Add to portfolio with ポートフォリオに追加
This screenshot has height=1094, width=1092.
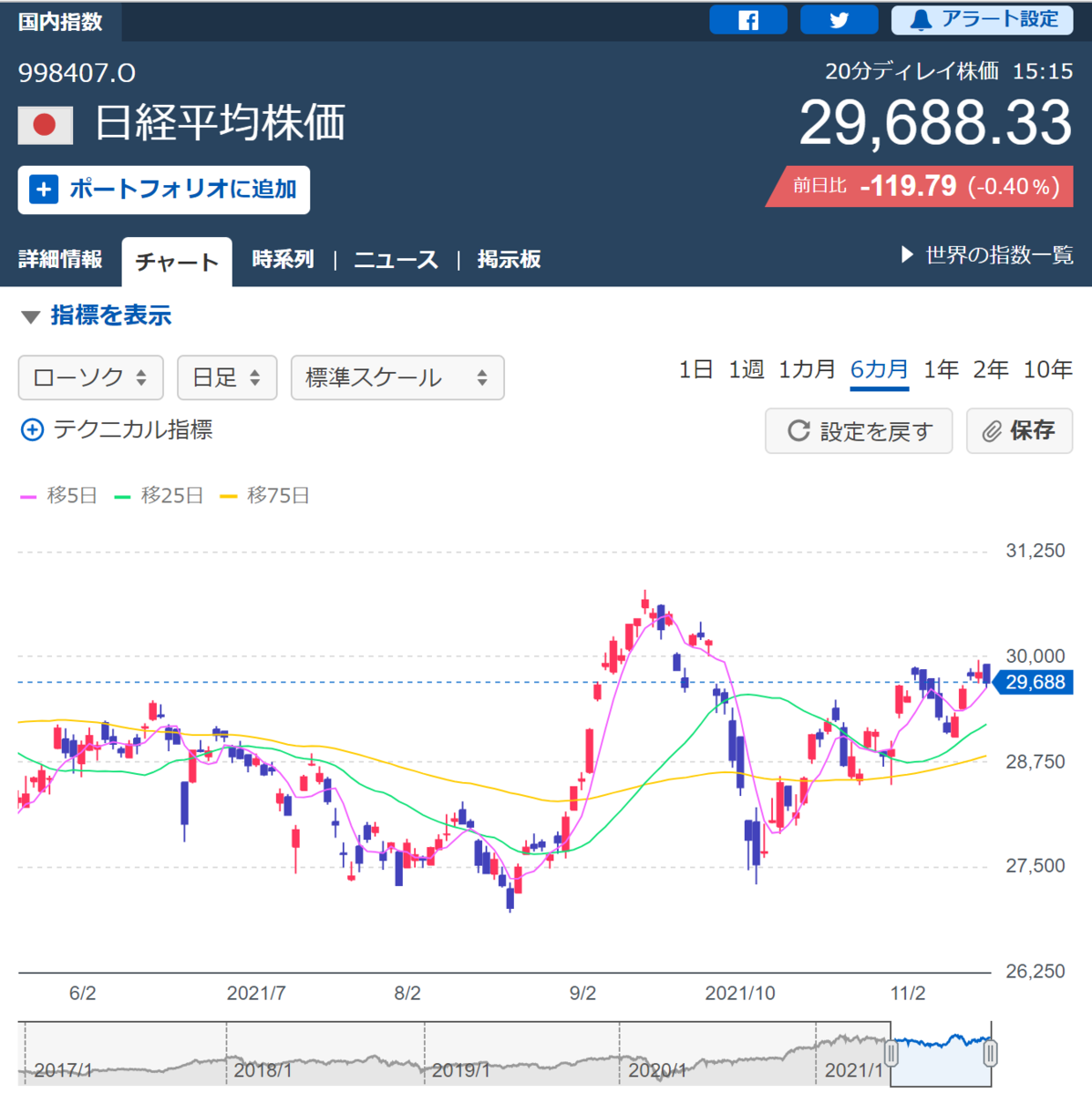tap(164, 190)
